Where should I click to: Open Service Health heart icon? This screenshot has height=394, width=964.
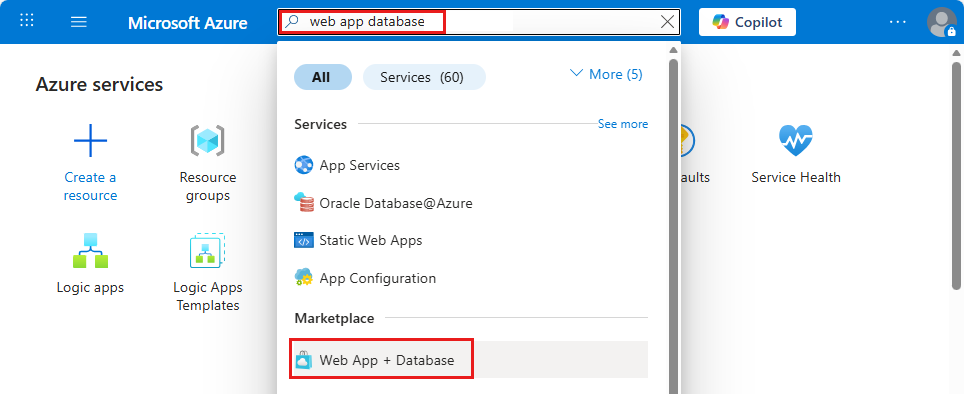(796, 140)
